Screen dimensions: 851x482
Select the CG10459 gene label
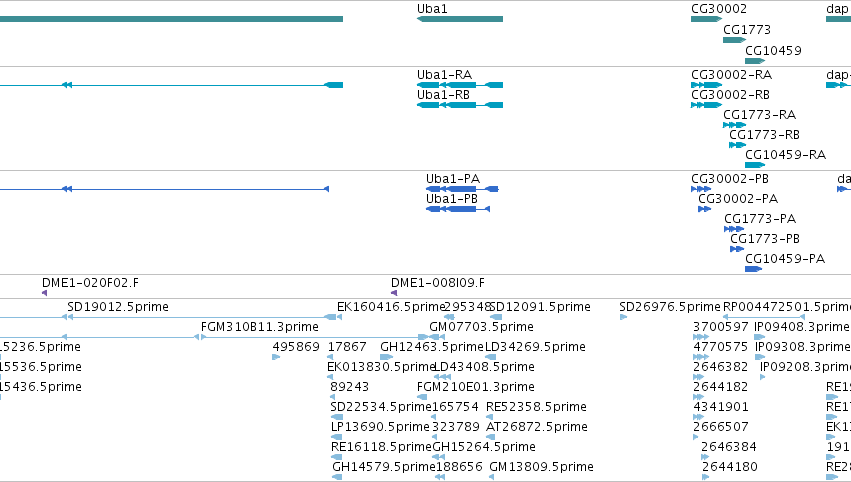(773, 50)
